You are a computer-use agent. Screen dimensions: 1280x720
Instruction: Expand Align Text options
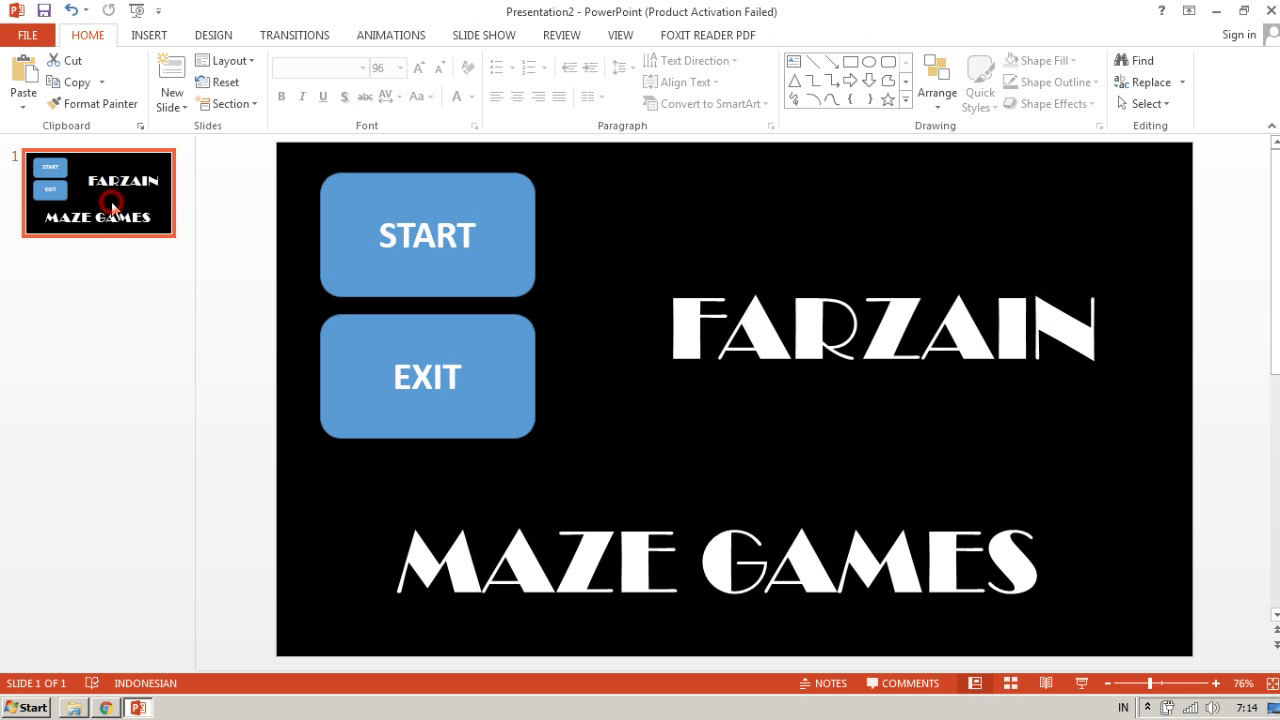pos(681,82)
